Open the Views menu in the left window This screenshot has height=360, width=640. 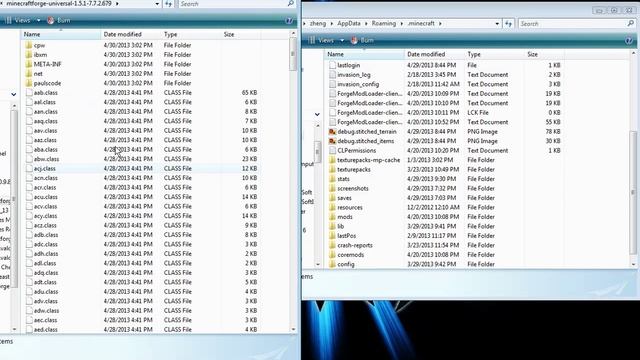[22, 20]
